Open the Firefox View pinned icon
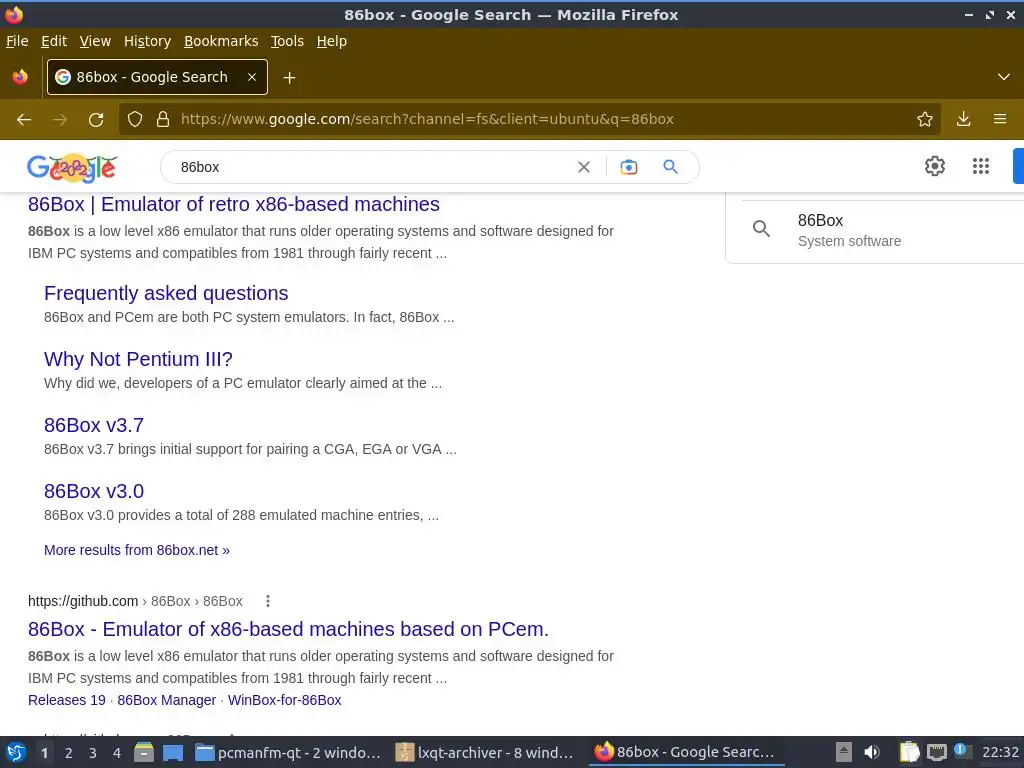Image resolution: width=1024 pixels, height=768 pixels. (x=20, y=77)
